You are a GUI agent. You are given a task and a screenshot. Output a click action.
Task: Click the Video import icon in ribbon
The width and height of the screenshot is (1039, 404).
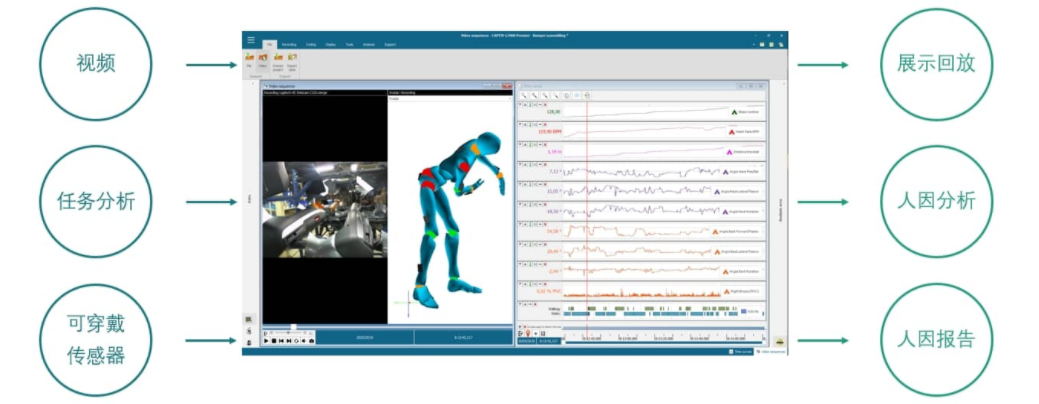click(263, 60)
